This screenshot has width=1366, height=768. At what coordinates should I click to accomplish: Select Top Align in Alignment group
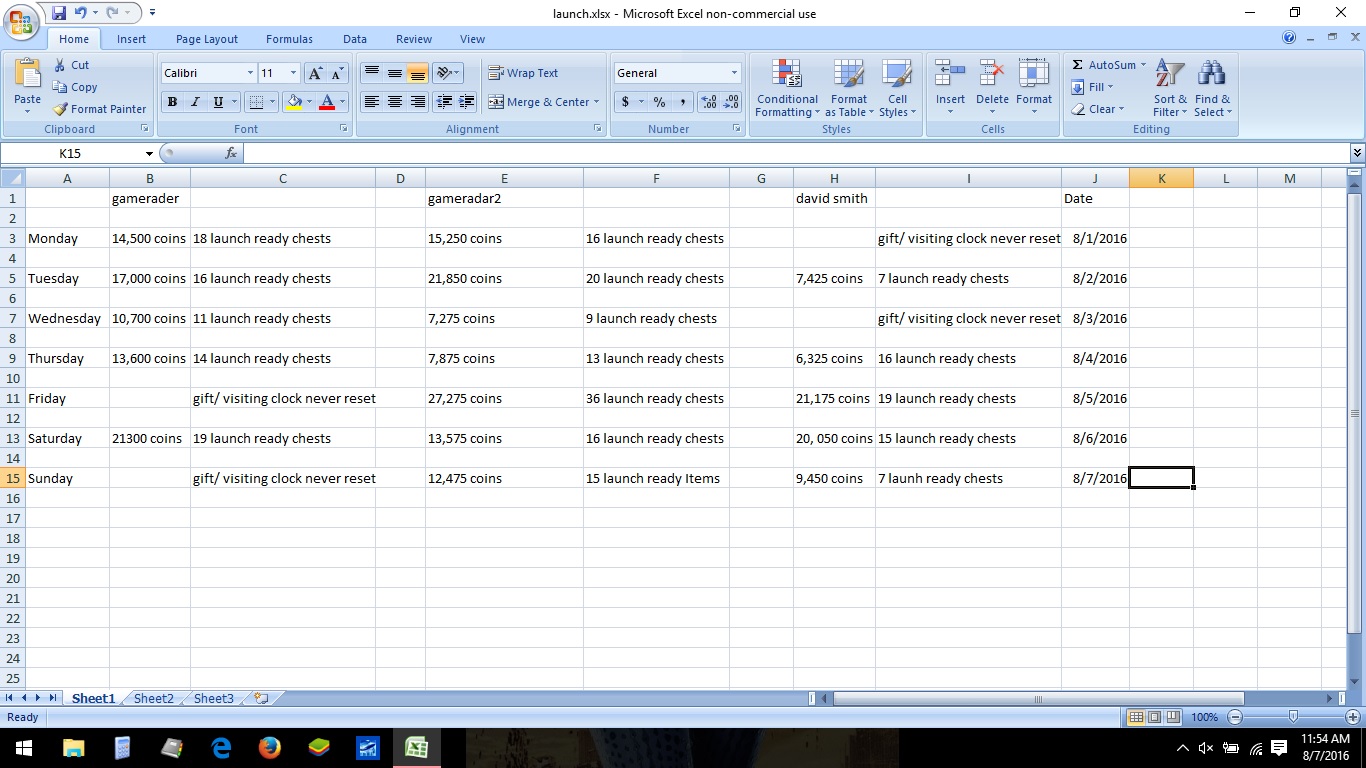[371, 73]
